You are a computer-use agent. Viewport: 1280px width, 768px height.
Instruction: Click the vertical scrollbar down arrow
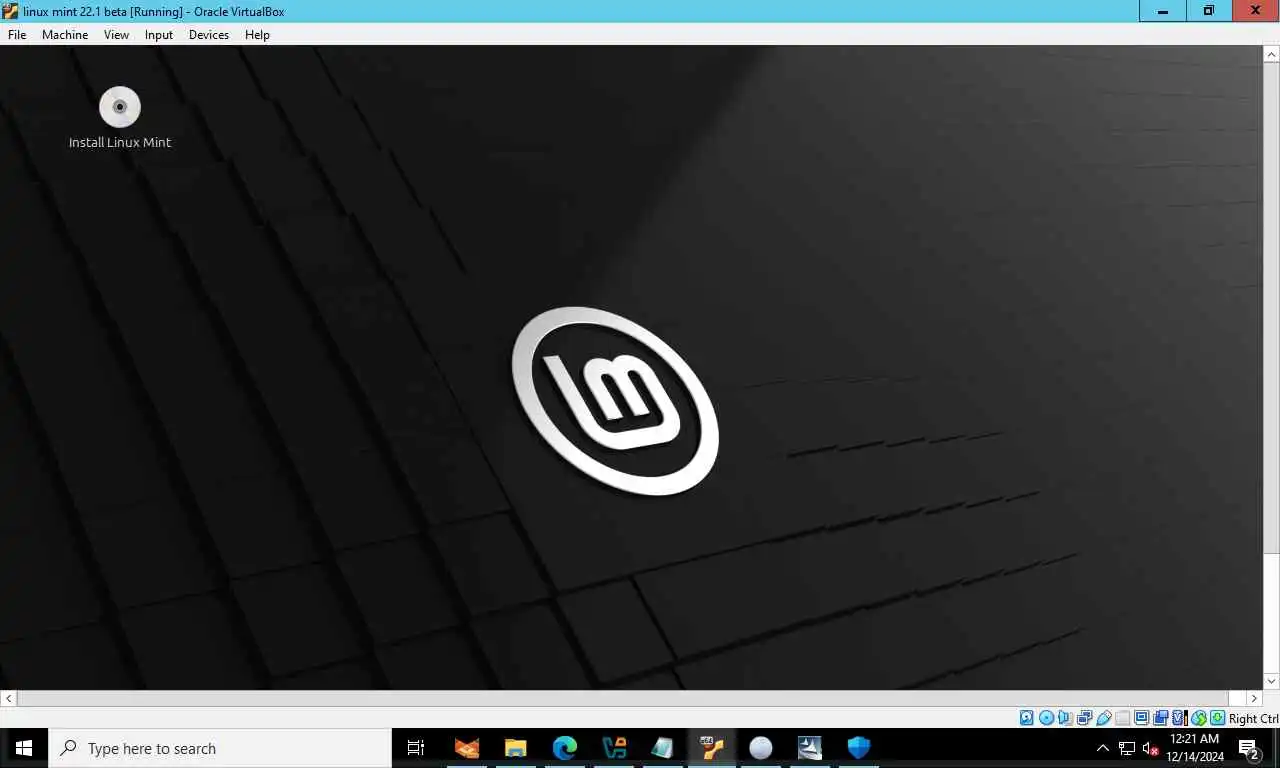pyautogui.click(x=1272, y=681)
